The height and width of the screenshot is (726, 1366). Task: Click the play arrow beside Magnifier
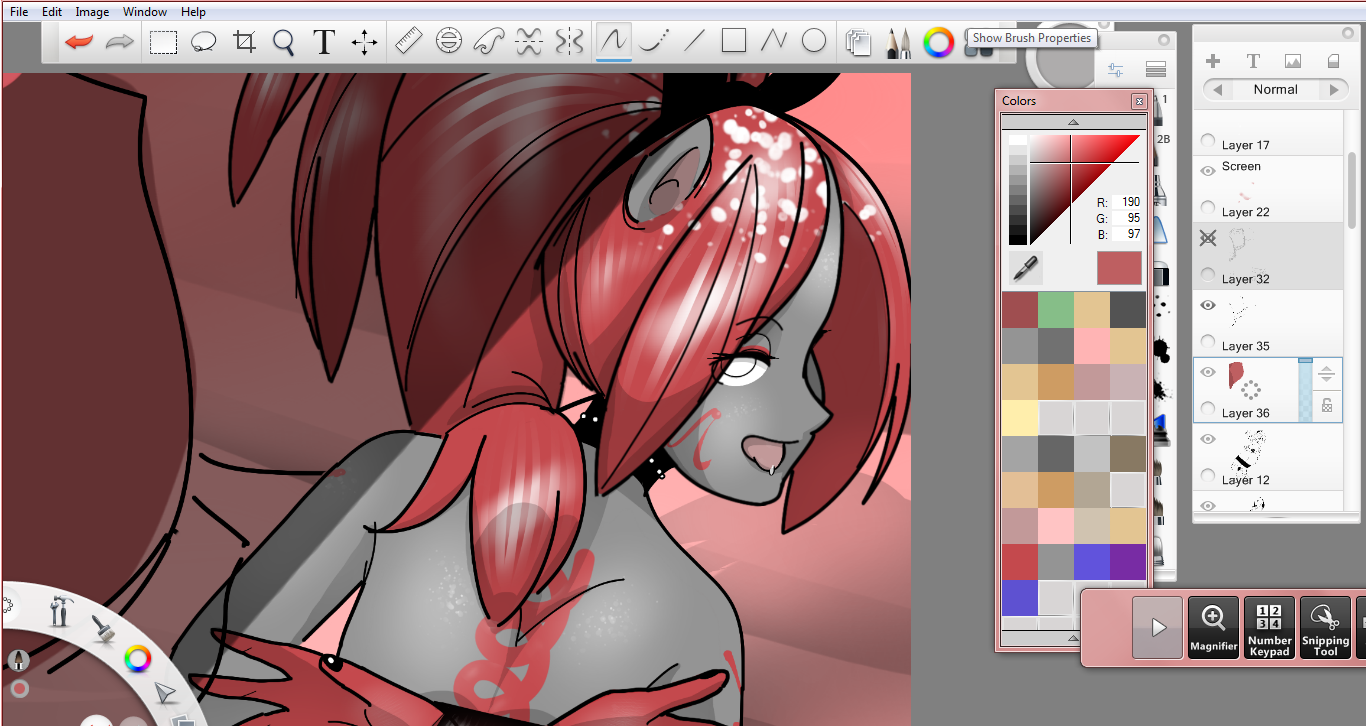[x=1158, y=628]
